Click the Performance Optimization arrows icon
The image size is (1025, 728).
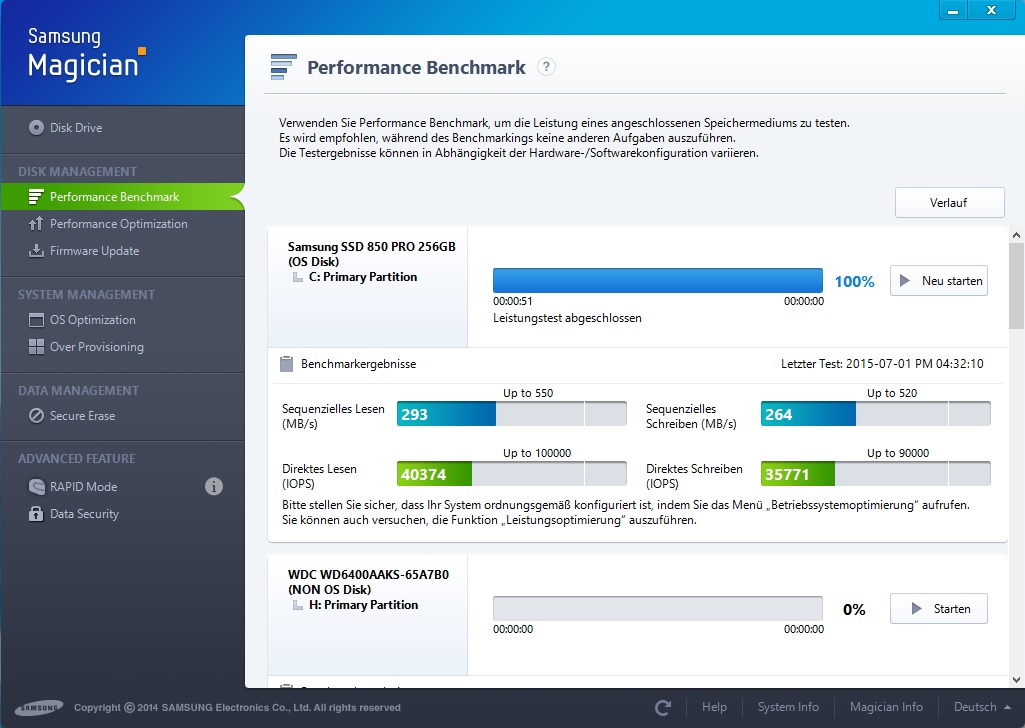[36, 223]
